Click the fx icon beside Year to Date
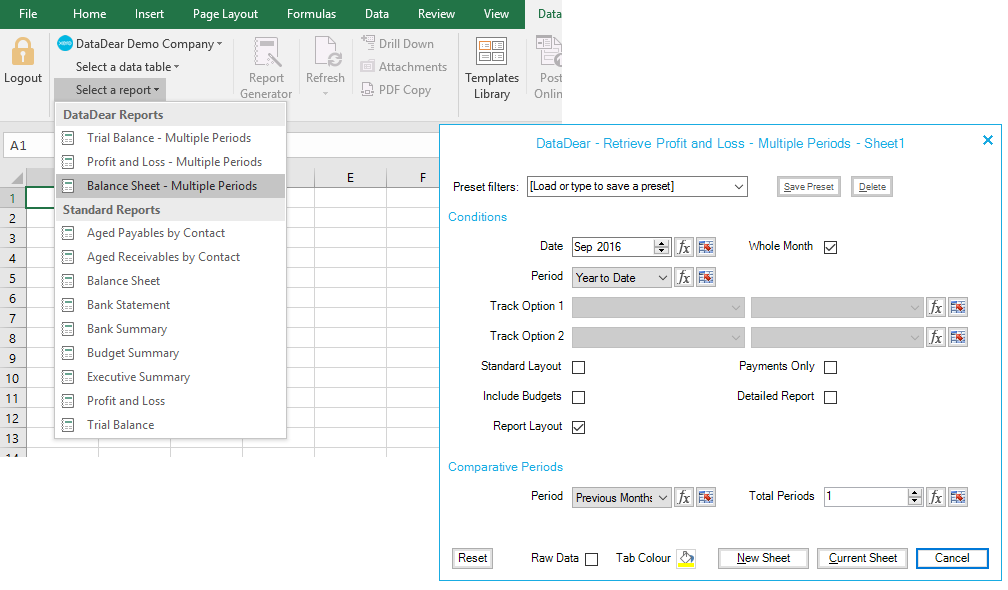Image resolution: width=1008 pixels, height=590 pixels. pos(684,277)
